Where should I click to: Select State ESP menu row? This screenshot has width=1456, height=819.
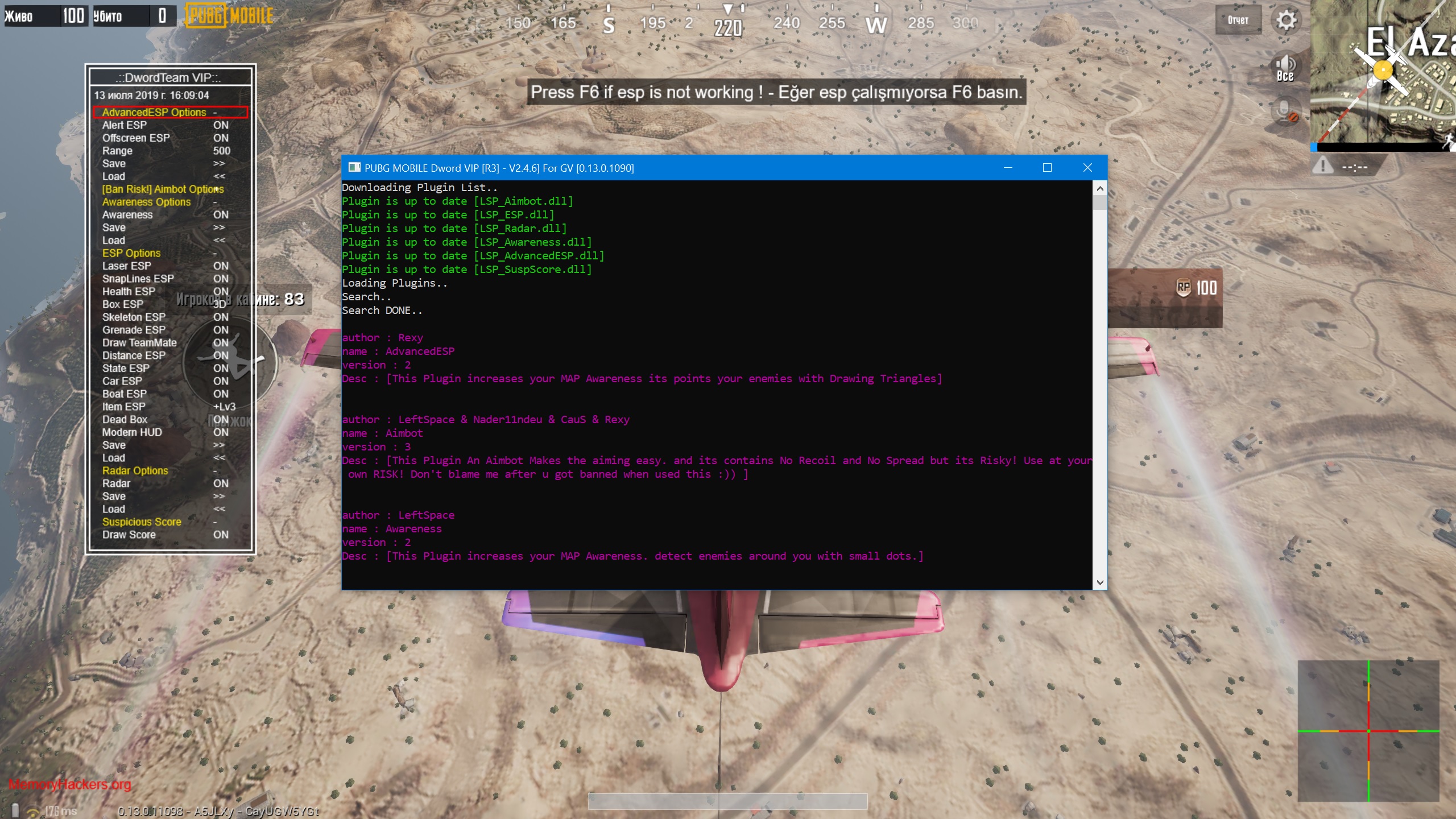(x=165, y=368)
